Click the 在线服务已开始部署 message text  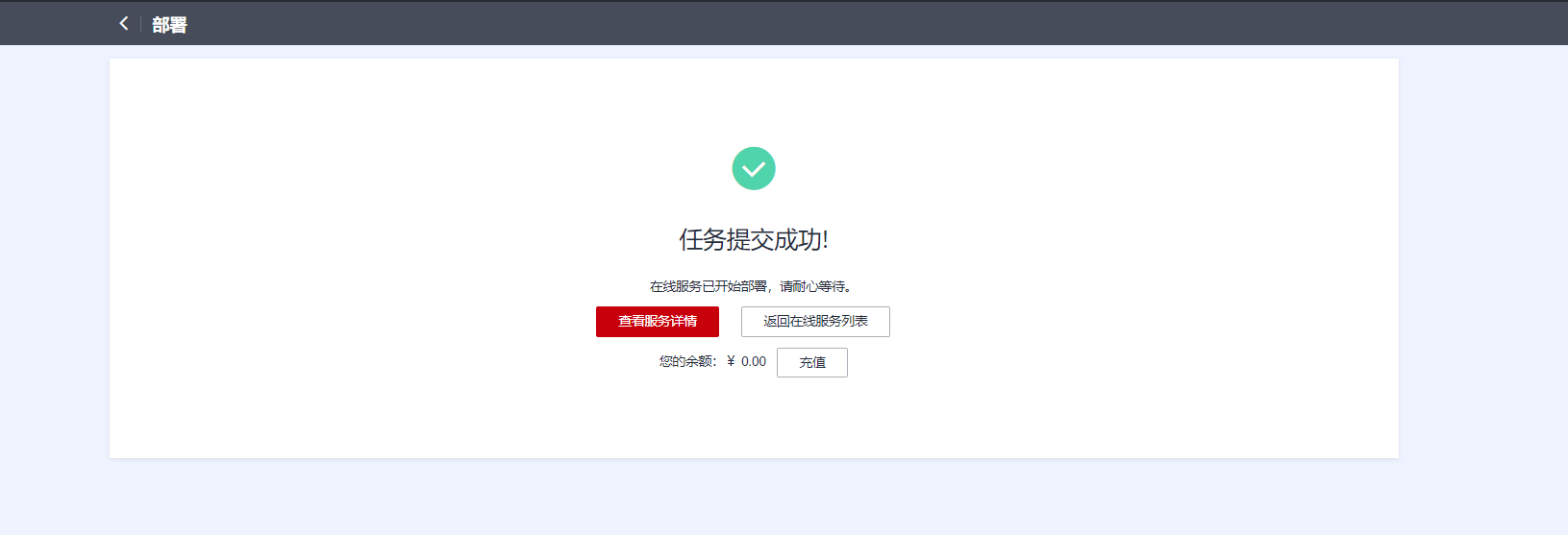pyautogui.click(x=751, y=286)
